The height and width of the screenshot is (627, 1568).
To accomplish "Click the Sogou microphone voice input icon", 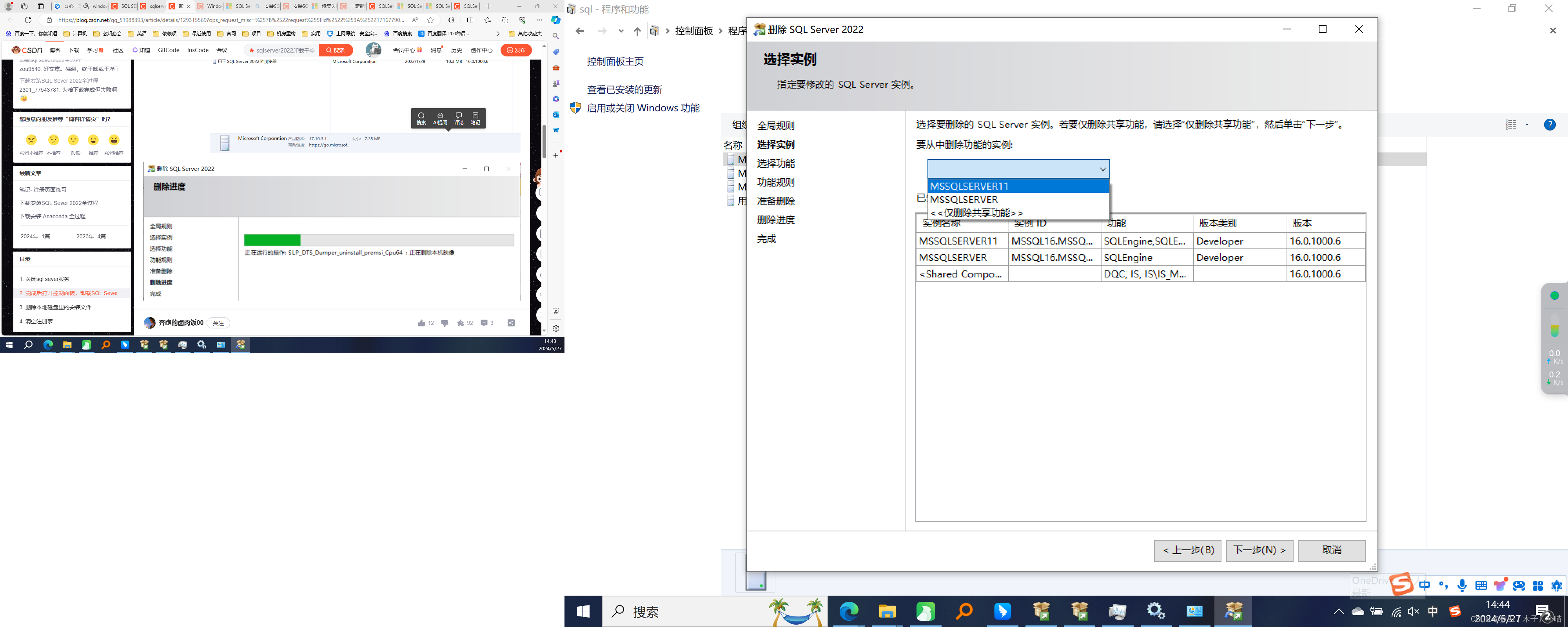I will [1461, 585].
